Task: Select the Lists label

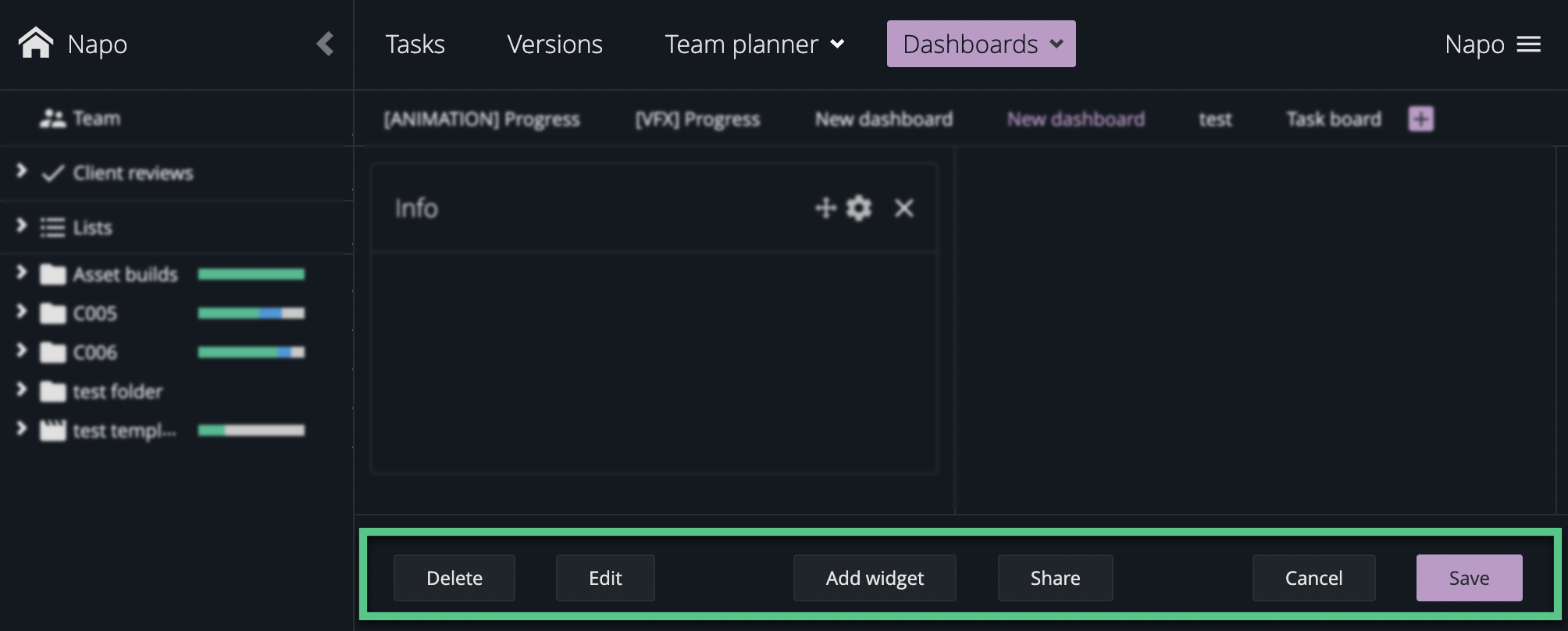Action: tap(93, 228)
